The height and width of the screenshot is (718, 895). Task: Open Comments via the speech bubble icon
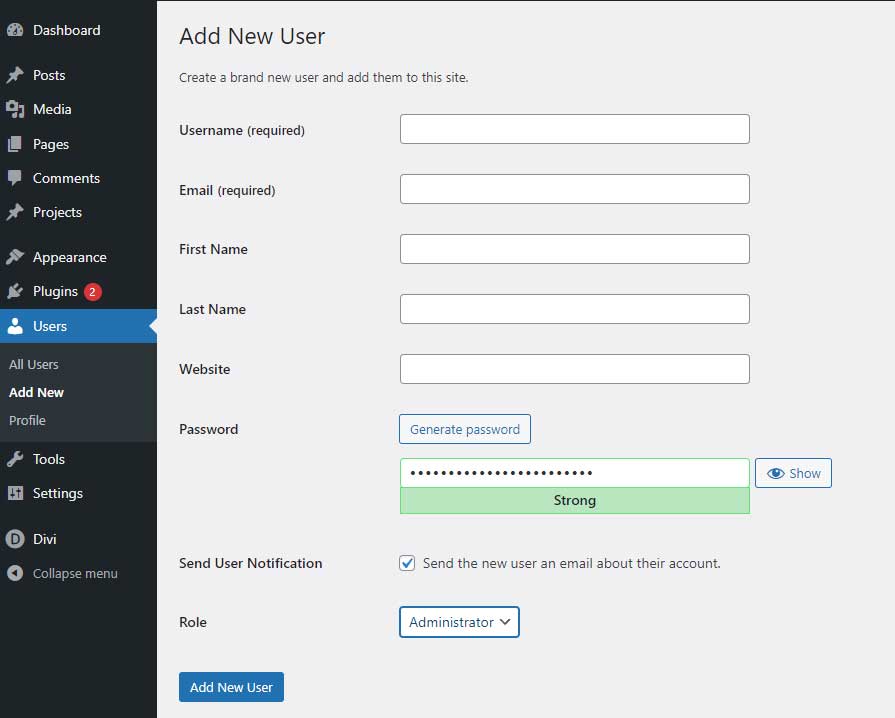[17, 178]
